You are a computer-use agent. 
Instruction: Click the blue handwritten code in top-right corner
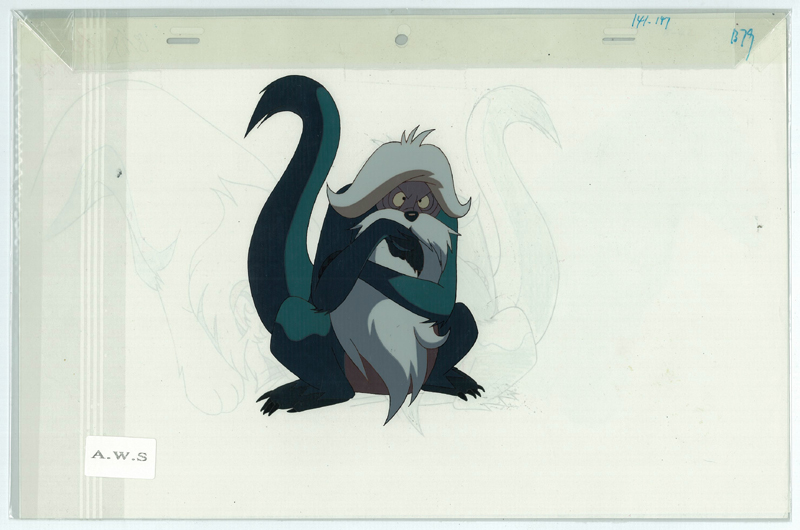(x=742, y=38)
